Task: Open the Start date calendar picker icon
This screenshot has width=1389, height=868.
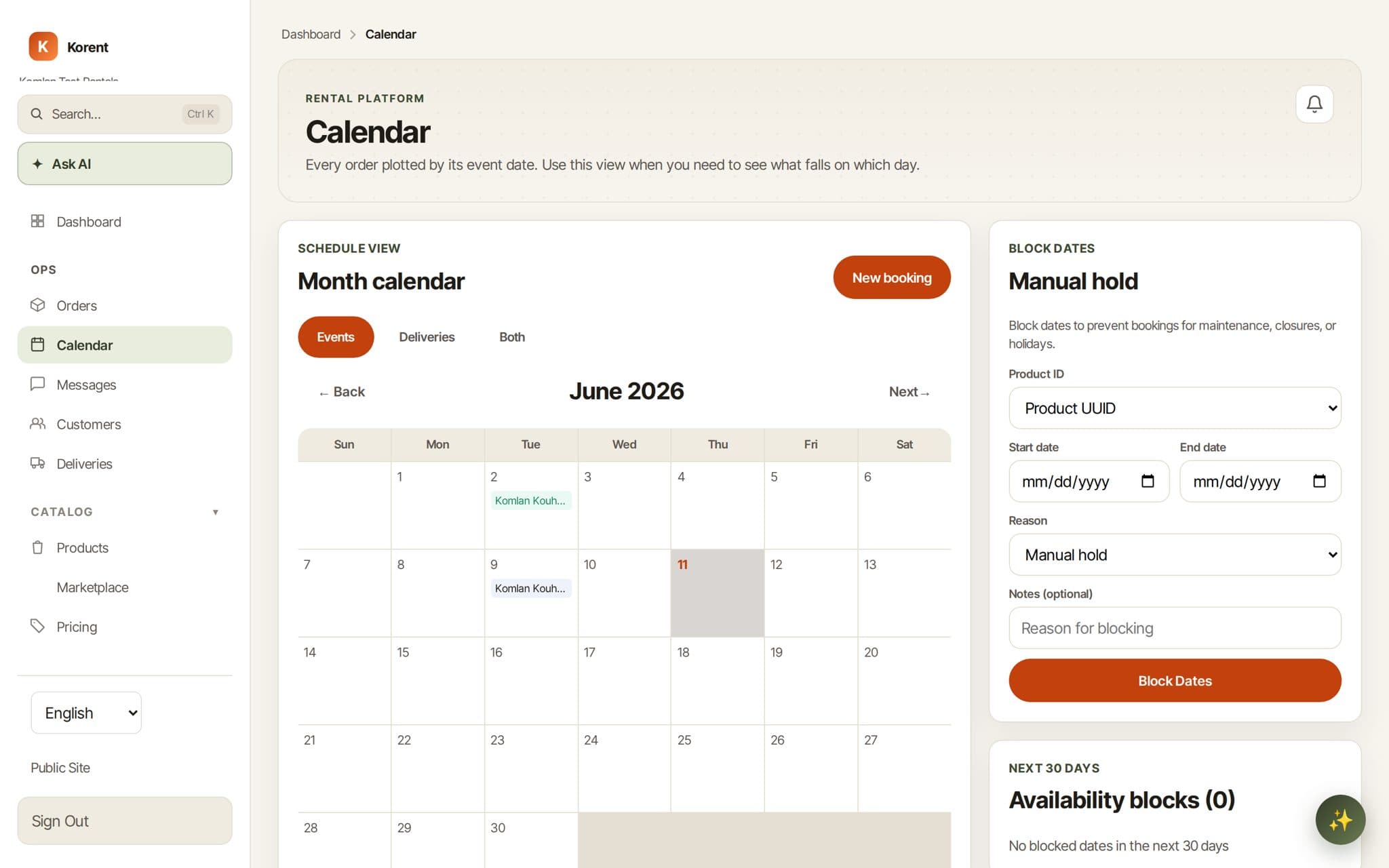Action: click(x=1148, y=481)
